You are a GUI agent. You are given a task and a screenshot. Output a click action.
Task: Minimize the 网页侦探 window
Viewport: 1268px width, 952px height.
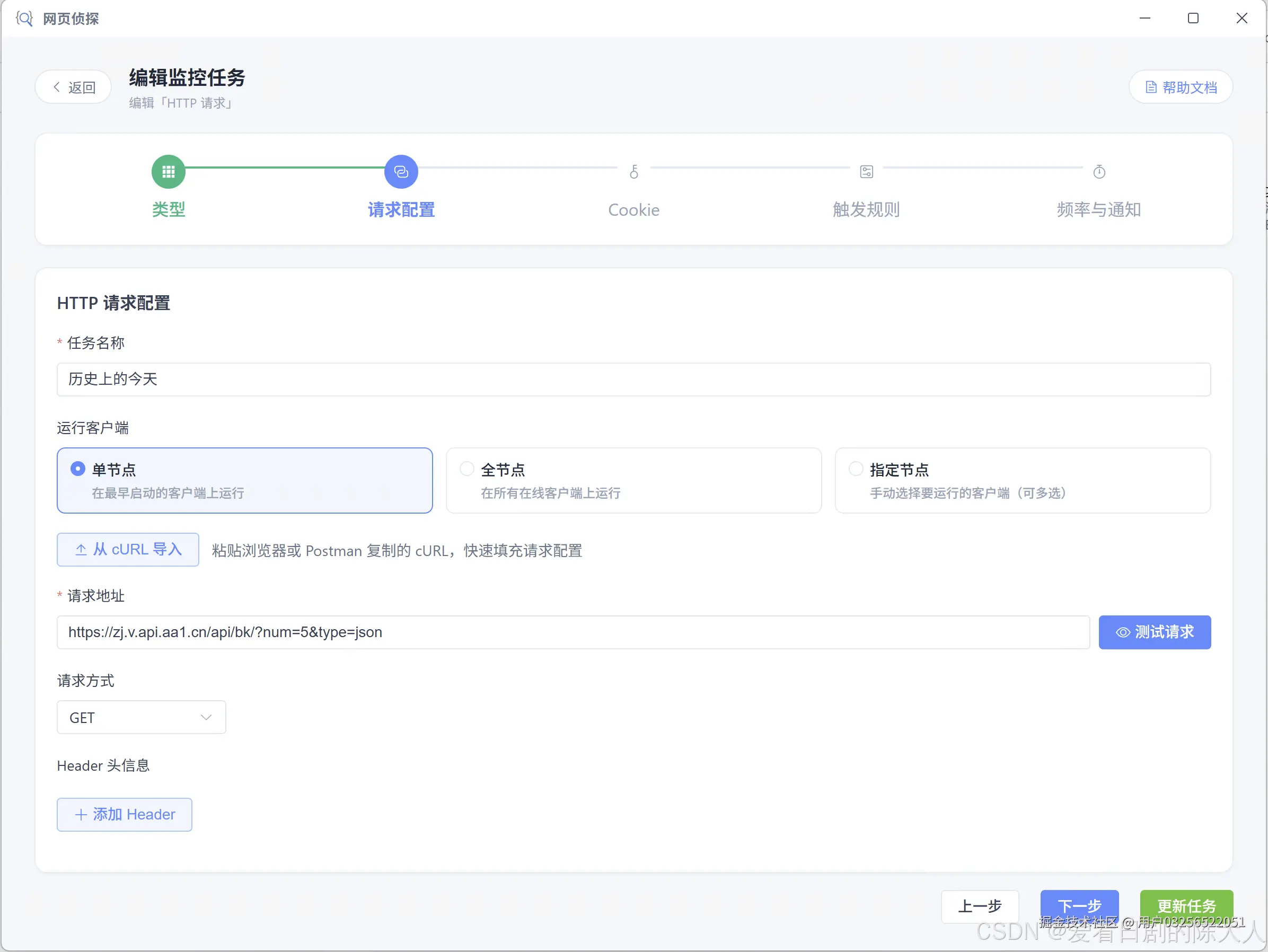coord(1145,19)
